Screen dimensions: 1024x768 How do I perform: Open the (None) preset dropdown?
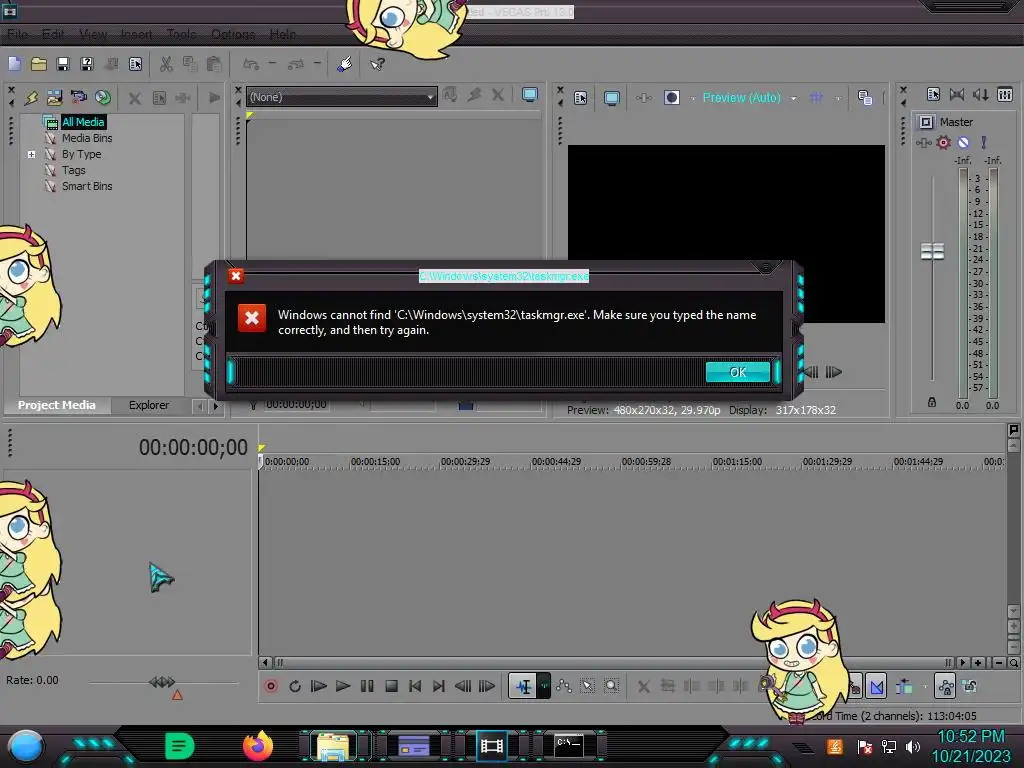(x=342, y=97)
